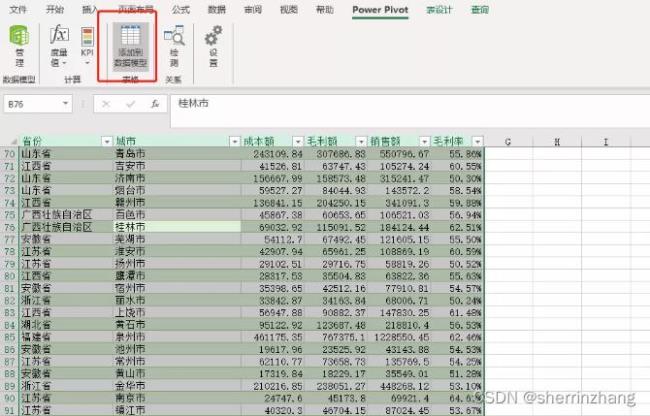Screen dimensions: 650x416
Task: Select column header I
Action: 606,142
